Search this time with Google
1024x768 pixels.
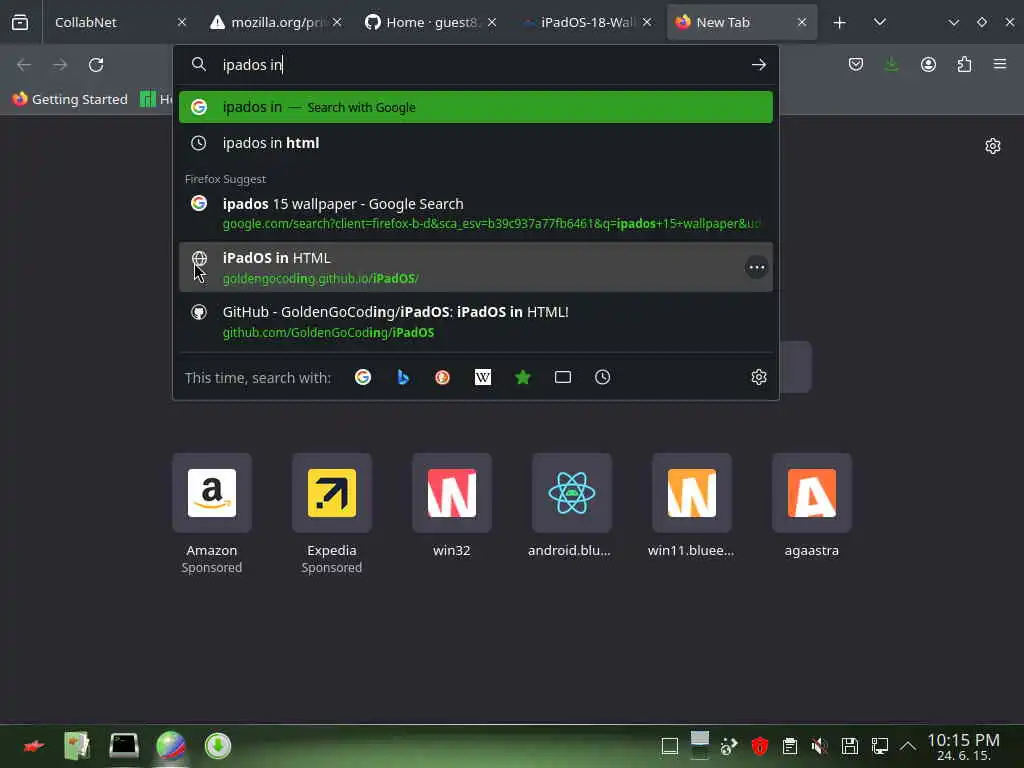pyautogui.click(x=363, y=377)
